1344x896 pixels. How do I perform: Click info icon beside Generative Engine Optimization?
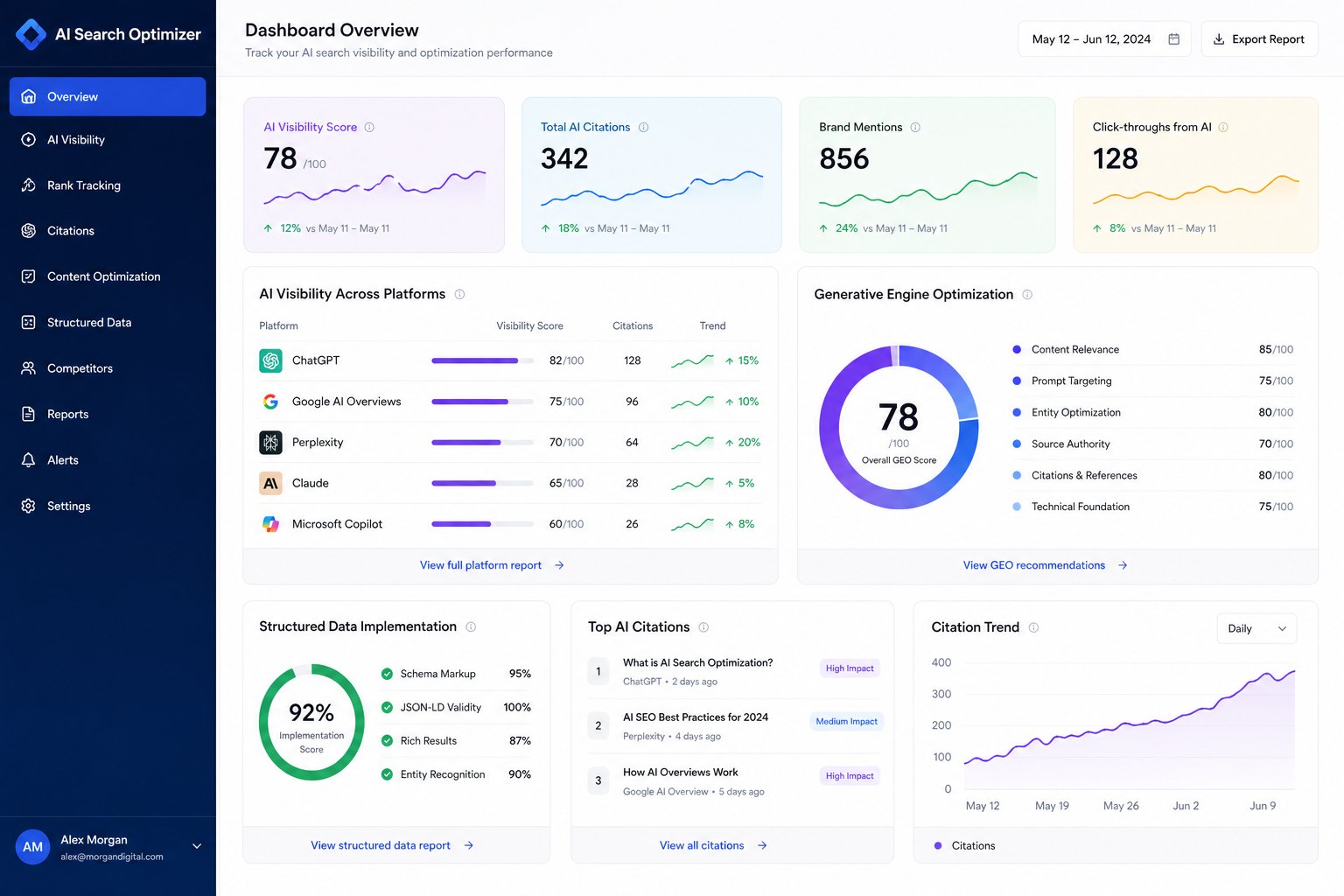(x=1027, y=295)
